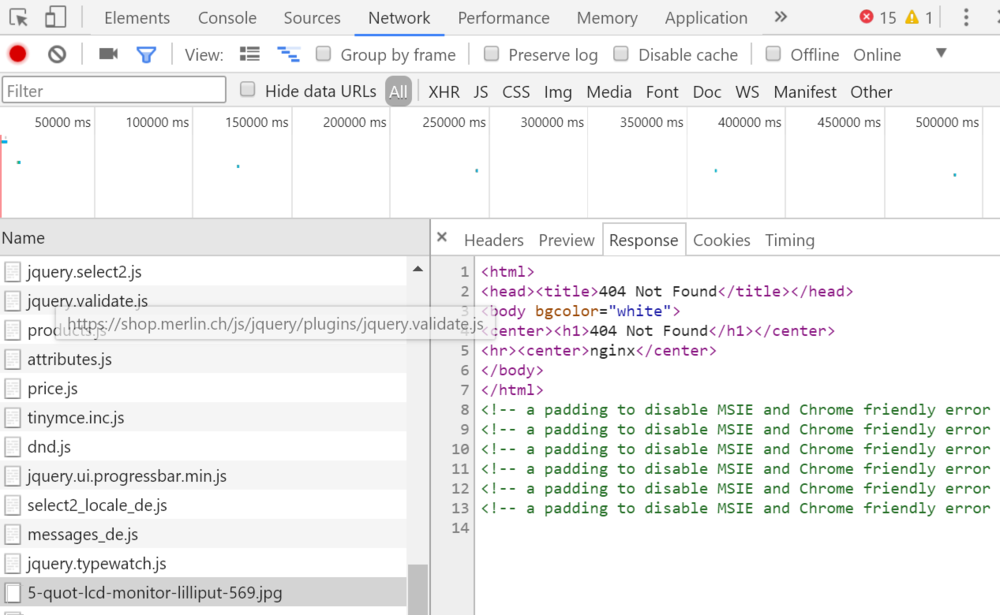Click the capture screenshots camera icon
This screenshot has width=1000, height=615.
click(x=108, y=54)
